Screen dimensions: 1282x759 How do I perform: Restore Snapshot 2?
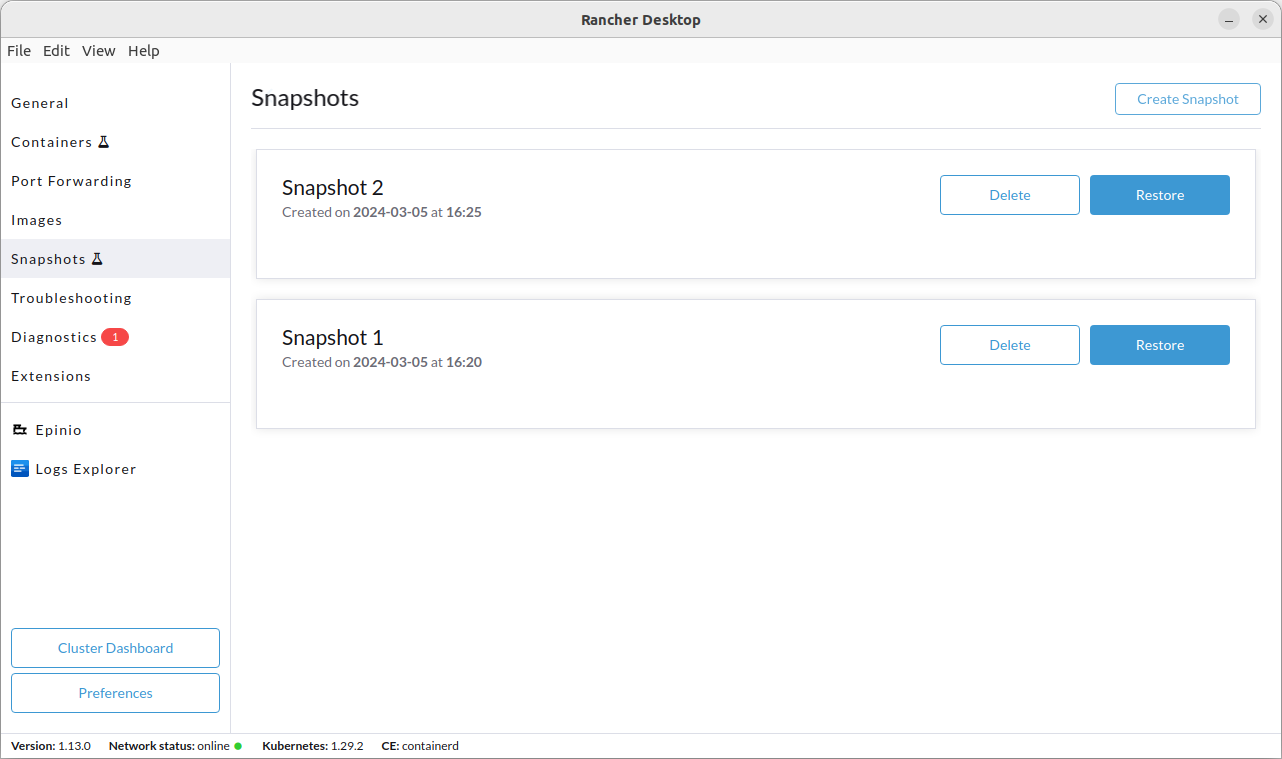pos(1160,195)
